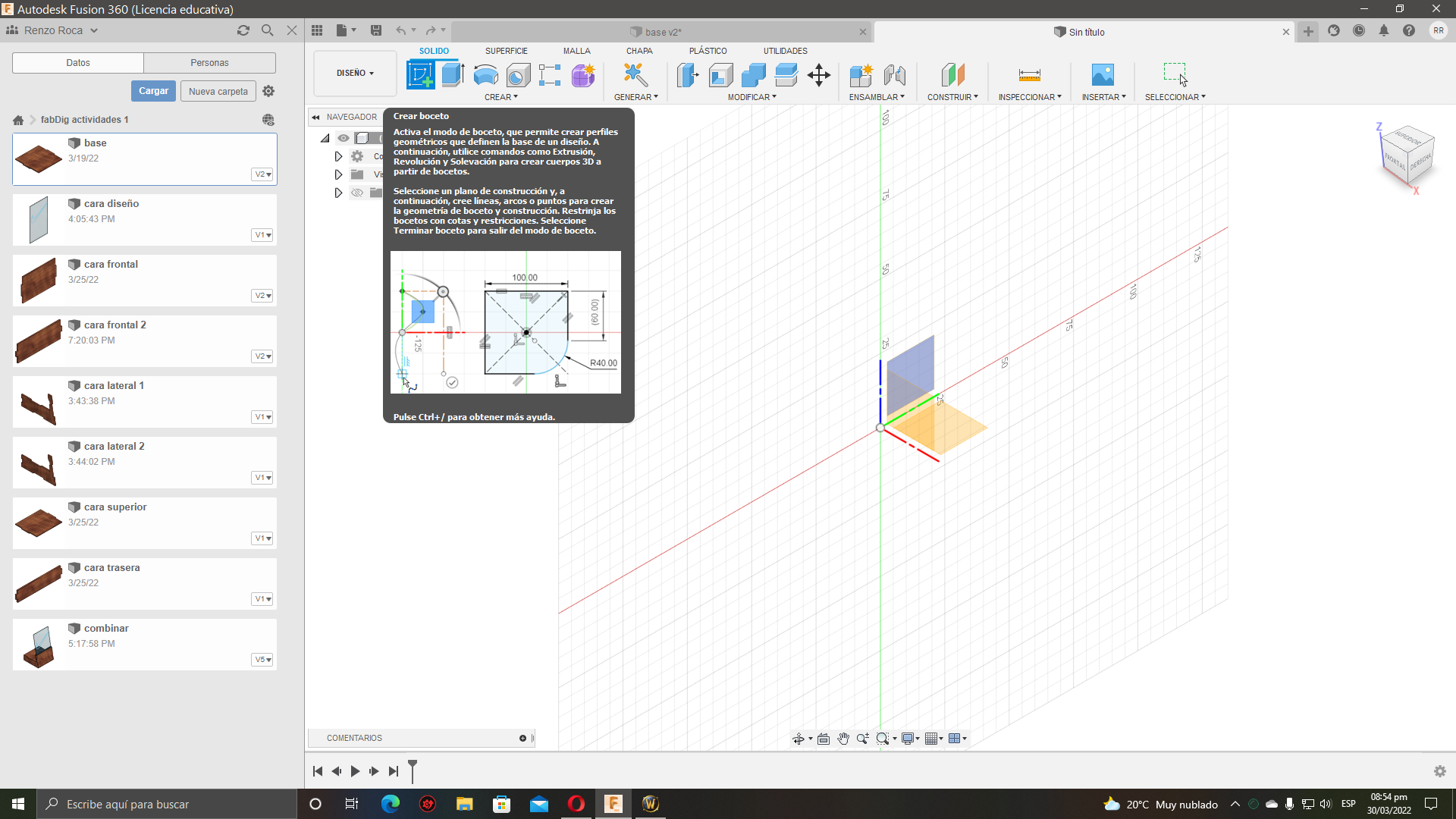Screen dimensions: 1456x819
Task: Click the Revolve tool icon
Action: 485,75
